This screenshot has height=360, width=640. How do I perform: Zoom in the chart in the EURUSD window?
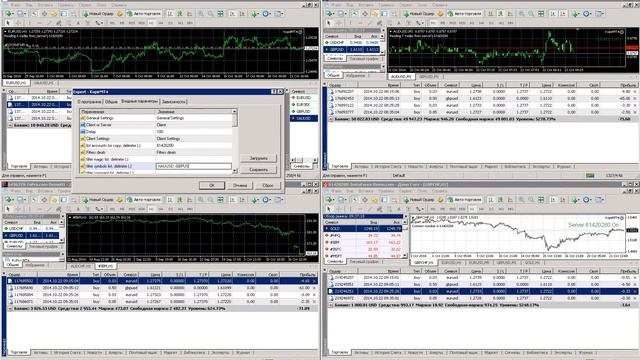click(201, 13)
